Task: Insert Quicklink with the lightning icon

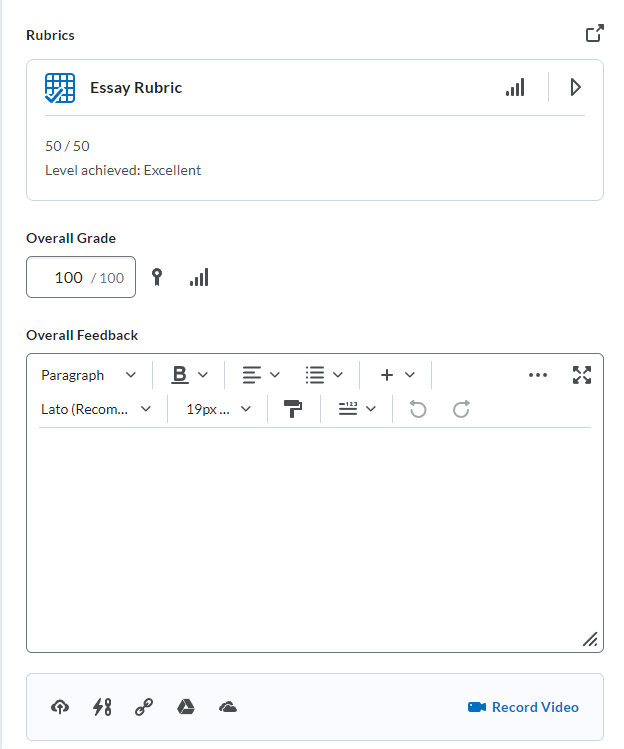Action: point(102,707)
